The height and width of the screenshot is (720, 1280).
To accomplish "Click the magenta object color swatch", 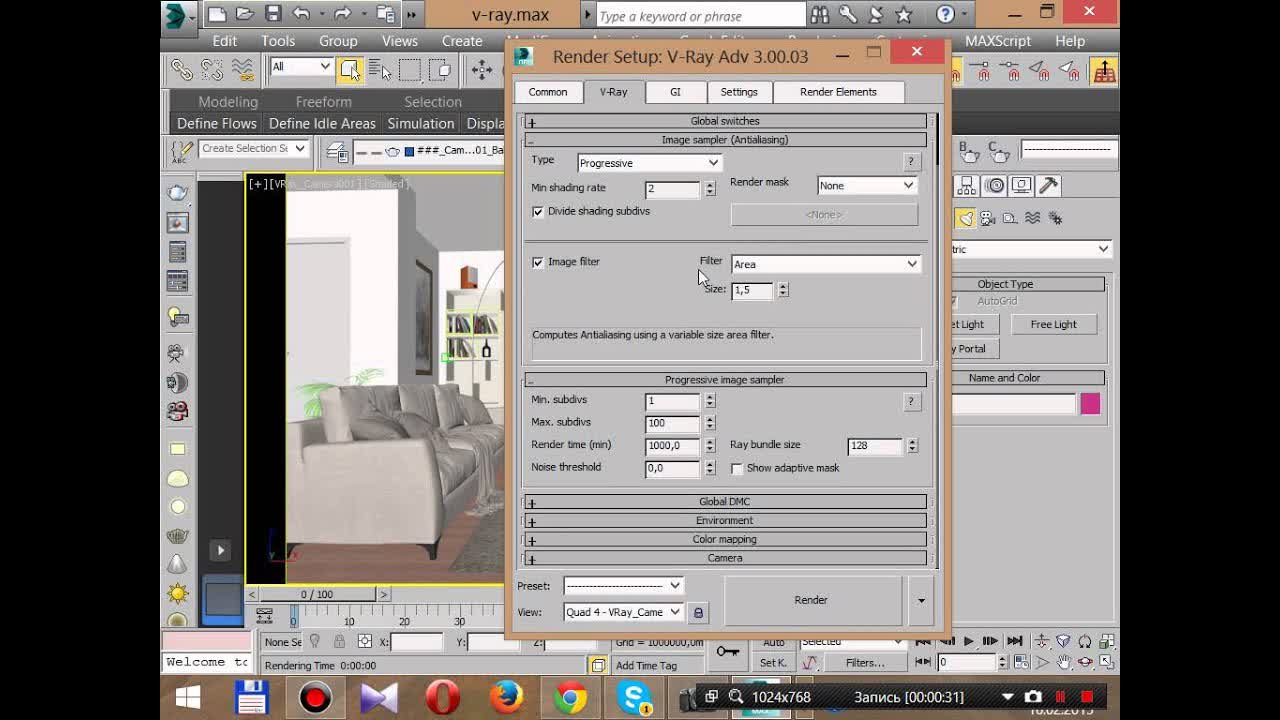I will tap(1090, 403).
